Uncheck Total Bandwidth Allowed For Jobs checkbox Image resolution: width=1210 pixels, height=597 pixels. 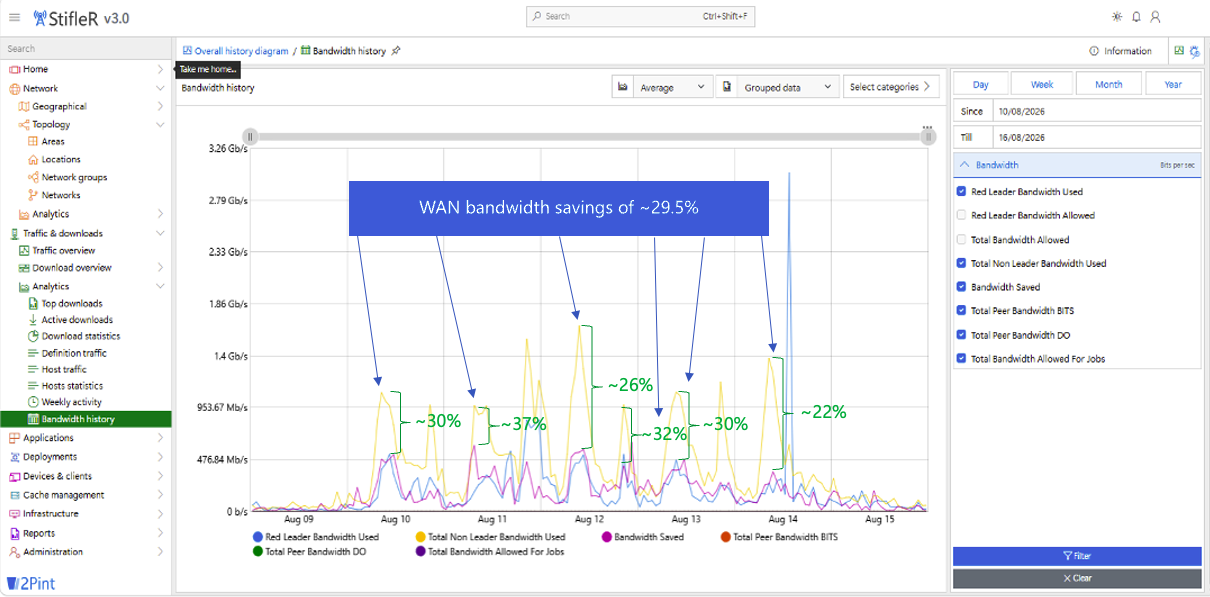[961, 358]
